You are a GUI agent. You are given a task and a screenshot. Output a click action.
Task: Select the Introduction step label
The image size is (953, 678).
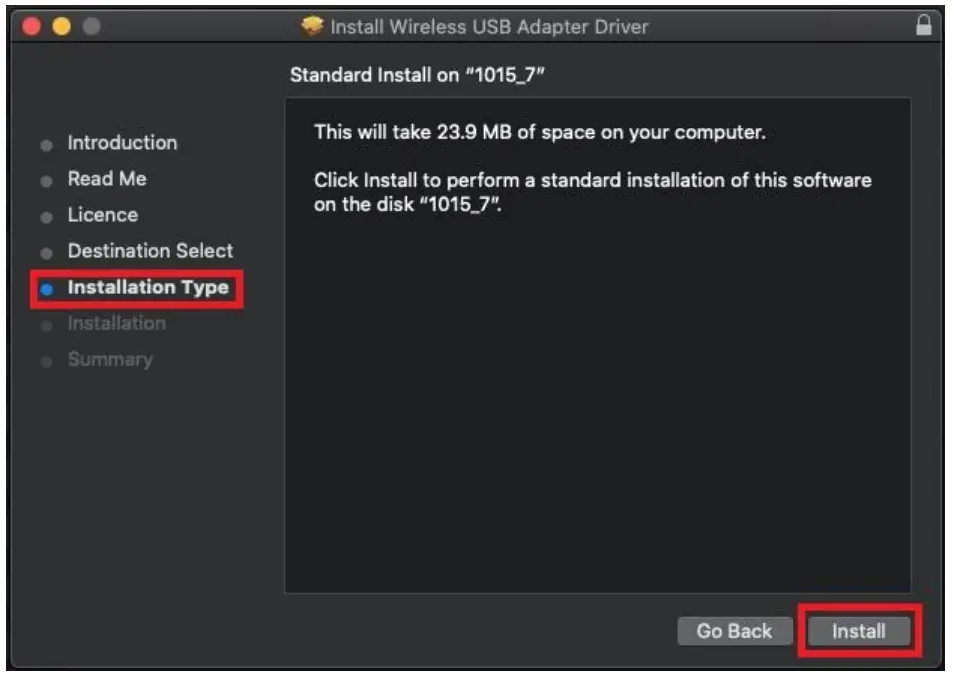point(122,143)
